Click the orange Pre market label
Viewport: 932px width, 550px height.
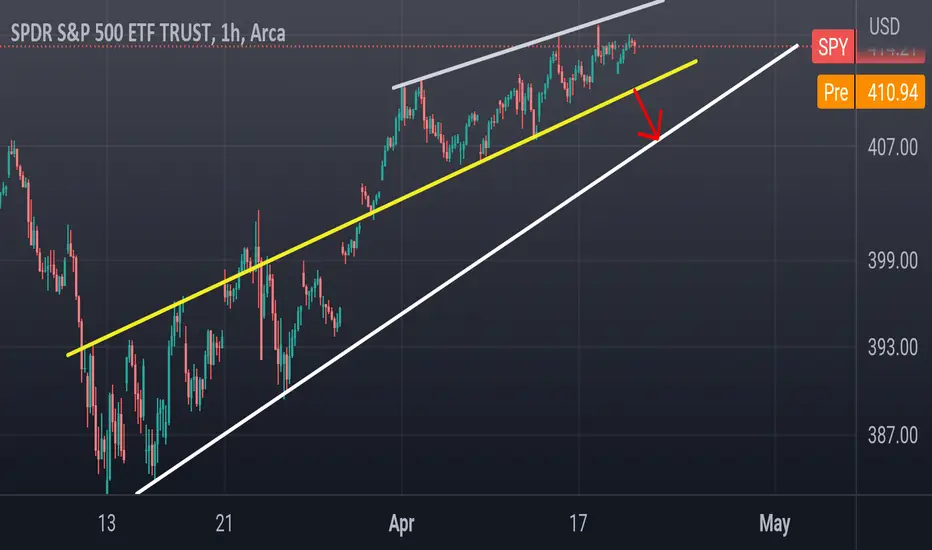click(836, 92)
